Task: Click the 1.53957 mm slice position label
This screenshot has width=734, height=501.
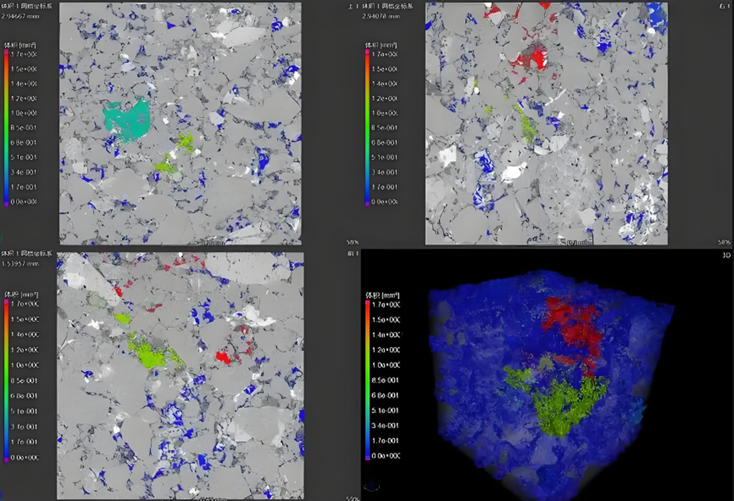Action: coord(22,264)
